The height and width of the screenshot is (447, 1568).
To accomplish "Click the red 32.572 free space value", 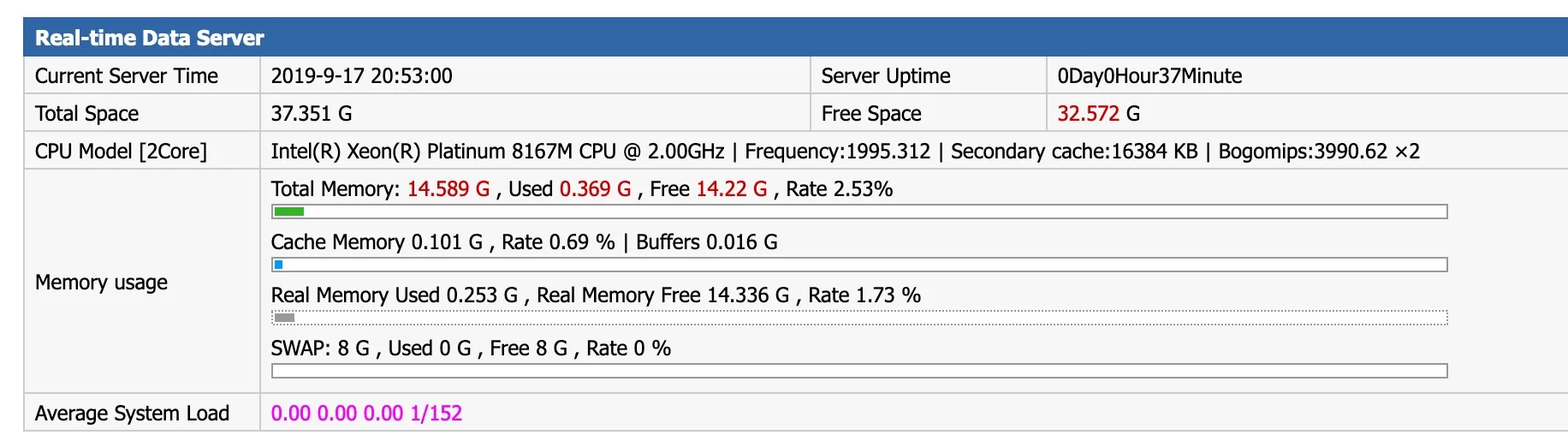I will [x=1089, y=114].
